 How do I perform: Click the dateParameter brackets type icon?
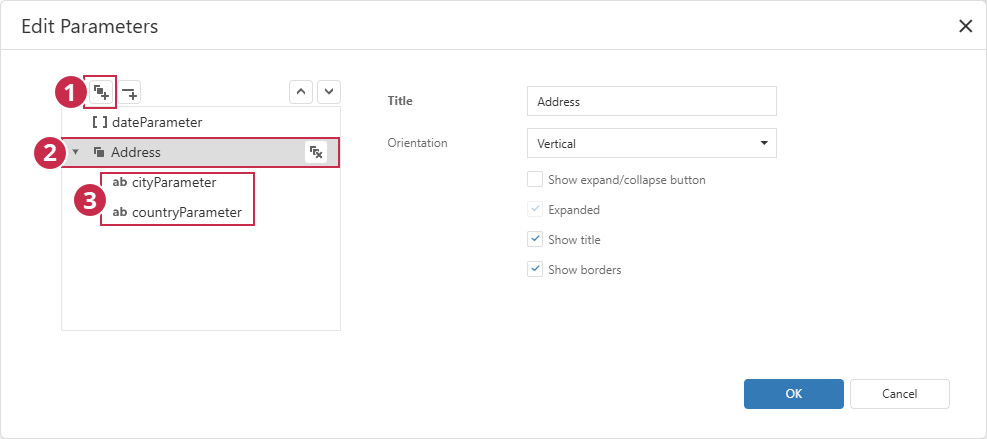coord(99,122)
